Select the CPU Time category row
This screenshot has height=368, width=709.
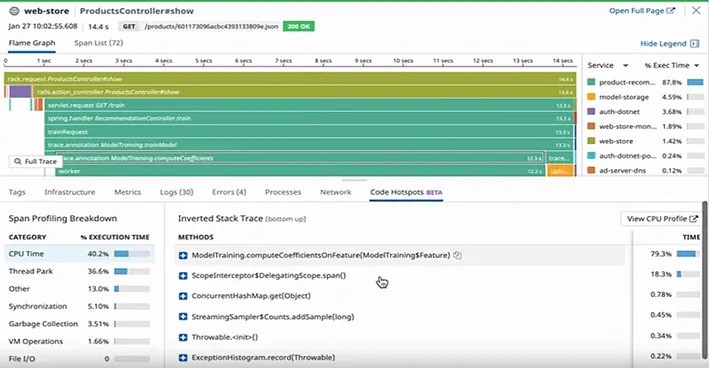(79, 254)
